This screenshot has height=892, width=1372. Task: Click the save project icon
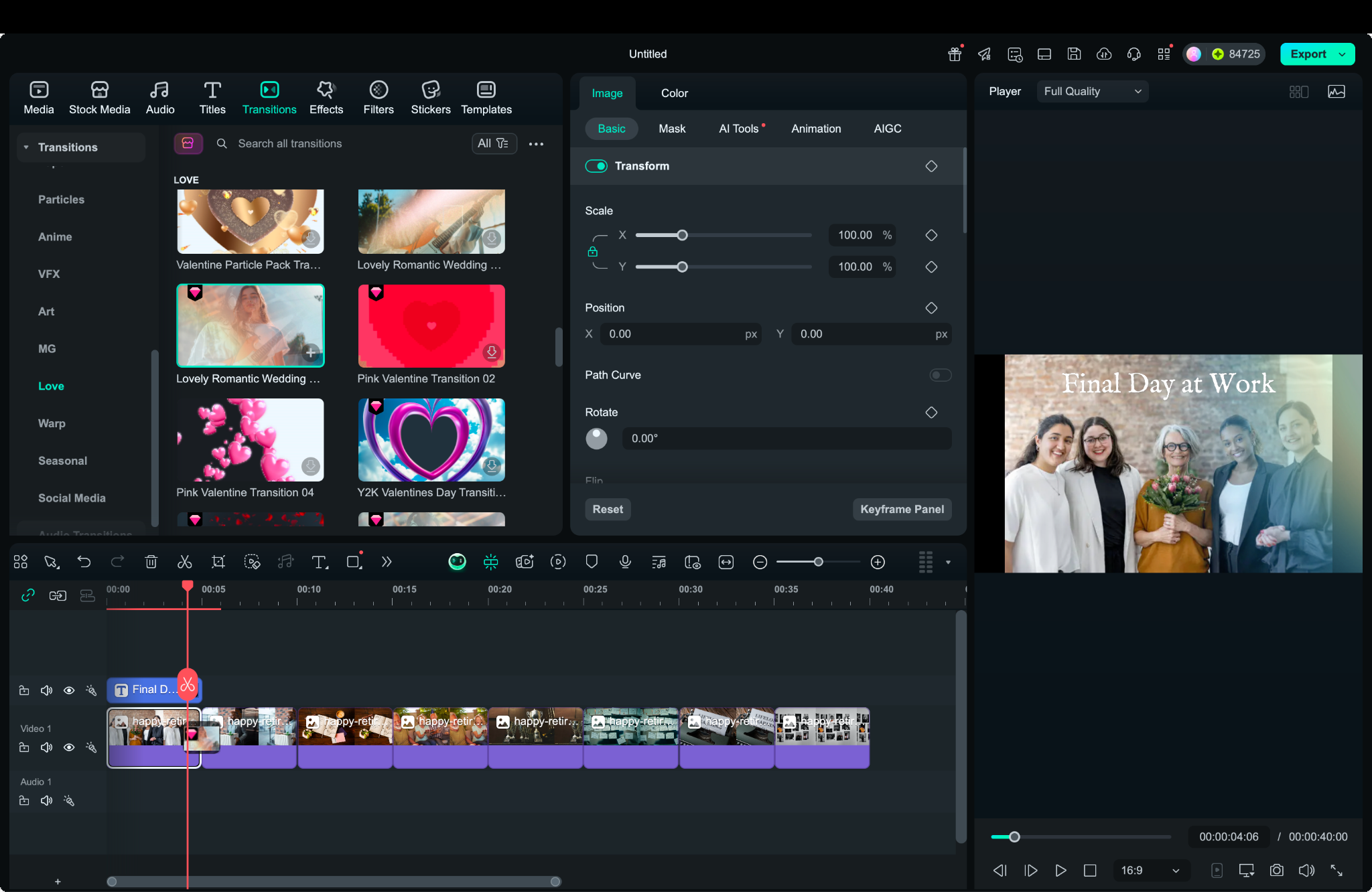pyautogui.click(x=1074, y=54)
